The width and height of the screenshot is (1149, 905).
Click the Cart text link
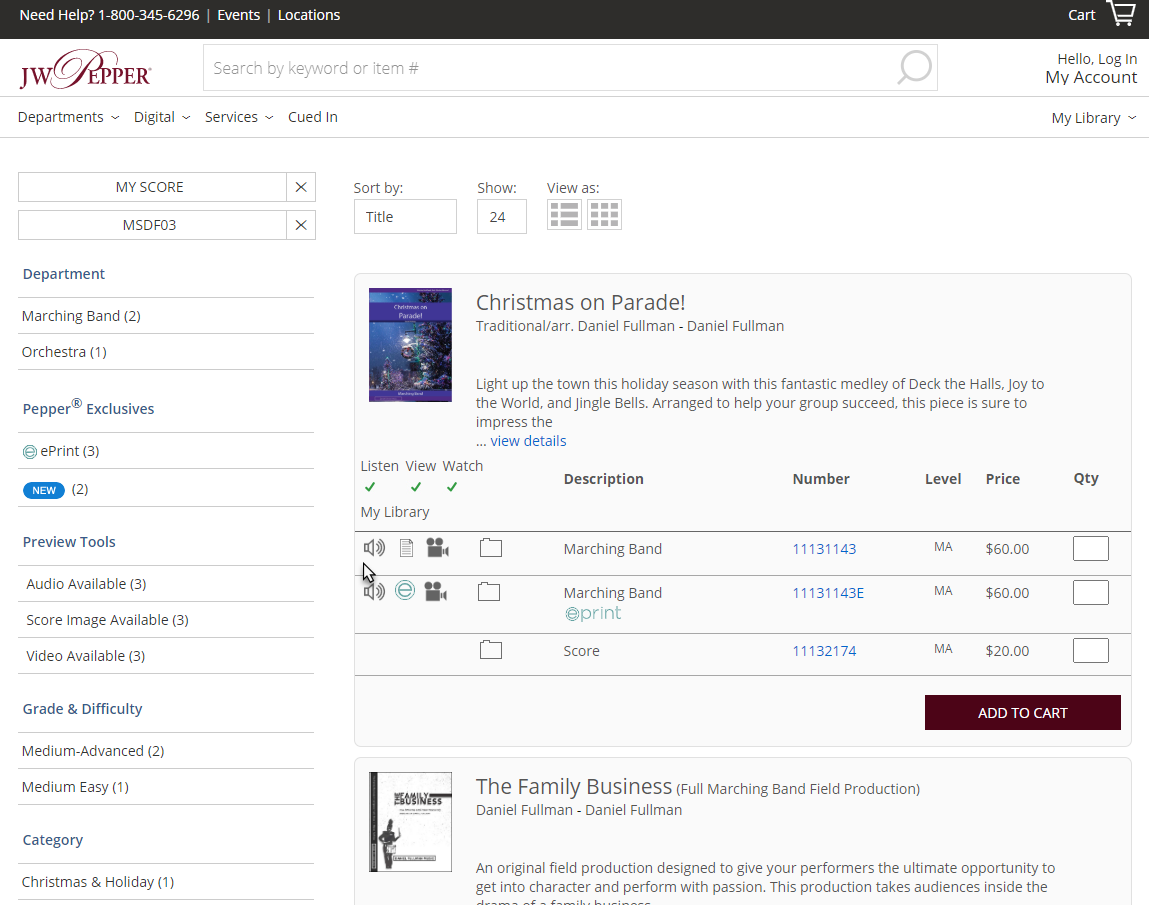click(1082, 15)
